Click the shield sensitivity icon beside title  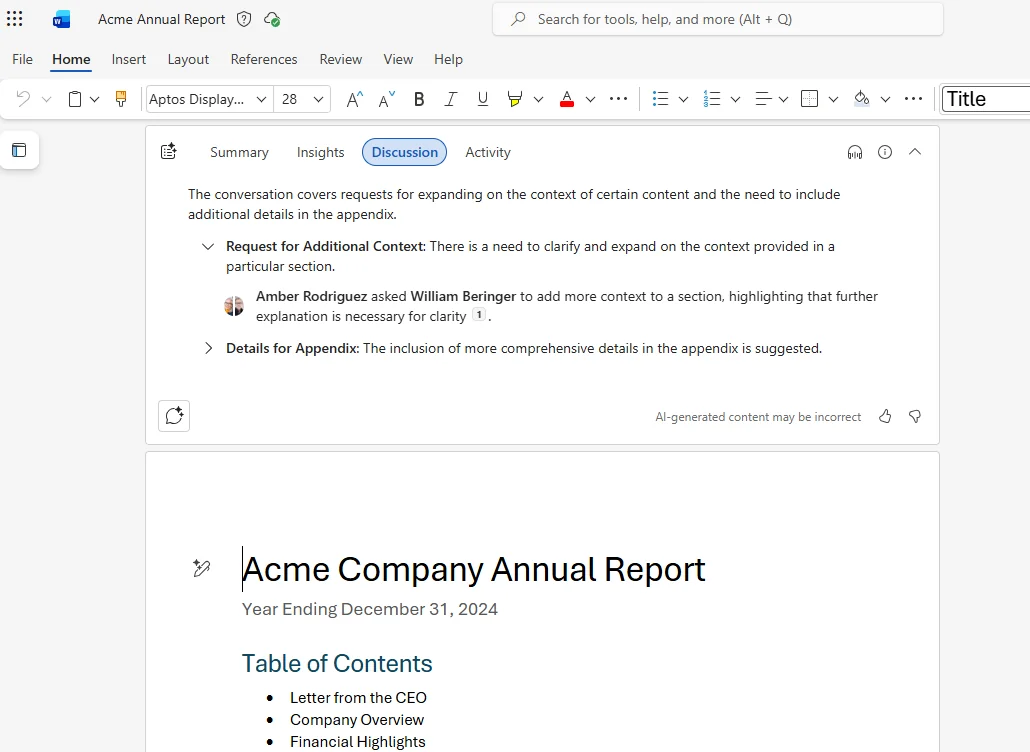pyautogui.click(x=244, y=19)
